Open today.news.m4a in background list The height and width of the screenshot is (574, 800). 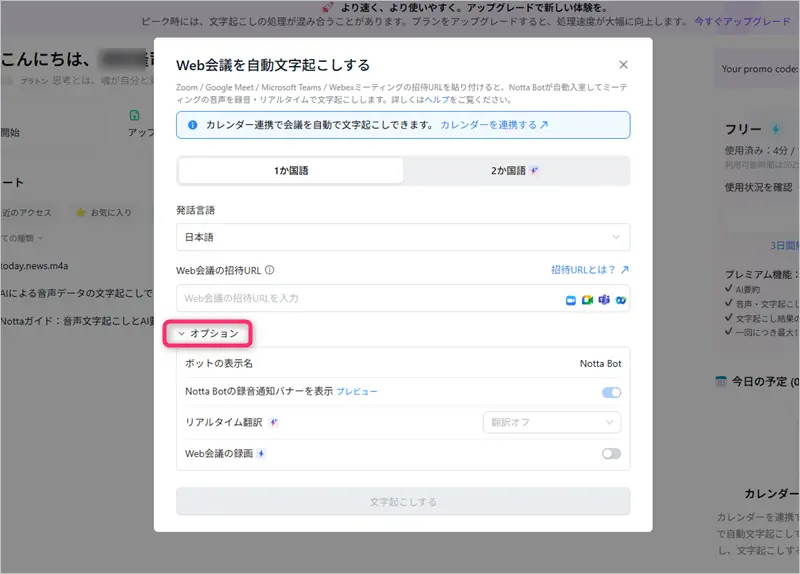(x=34, y=266)
